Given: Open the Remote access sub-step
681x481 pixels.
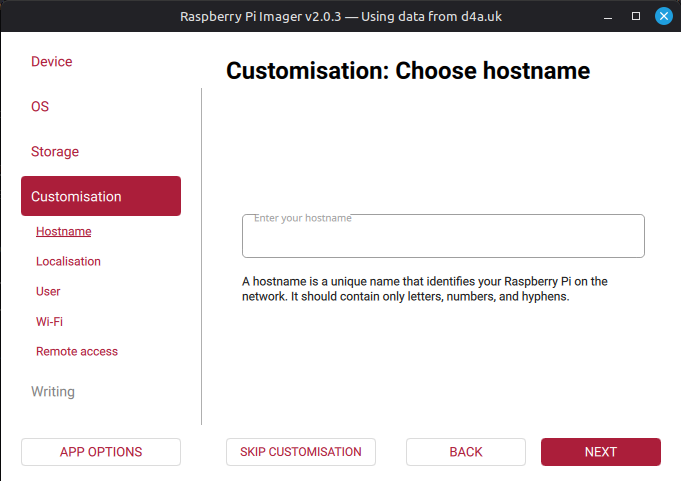Looking at the screenshot, I should pyautogui.click(x=77, y=352).
